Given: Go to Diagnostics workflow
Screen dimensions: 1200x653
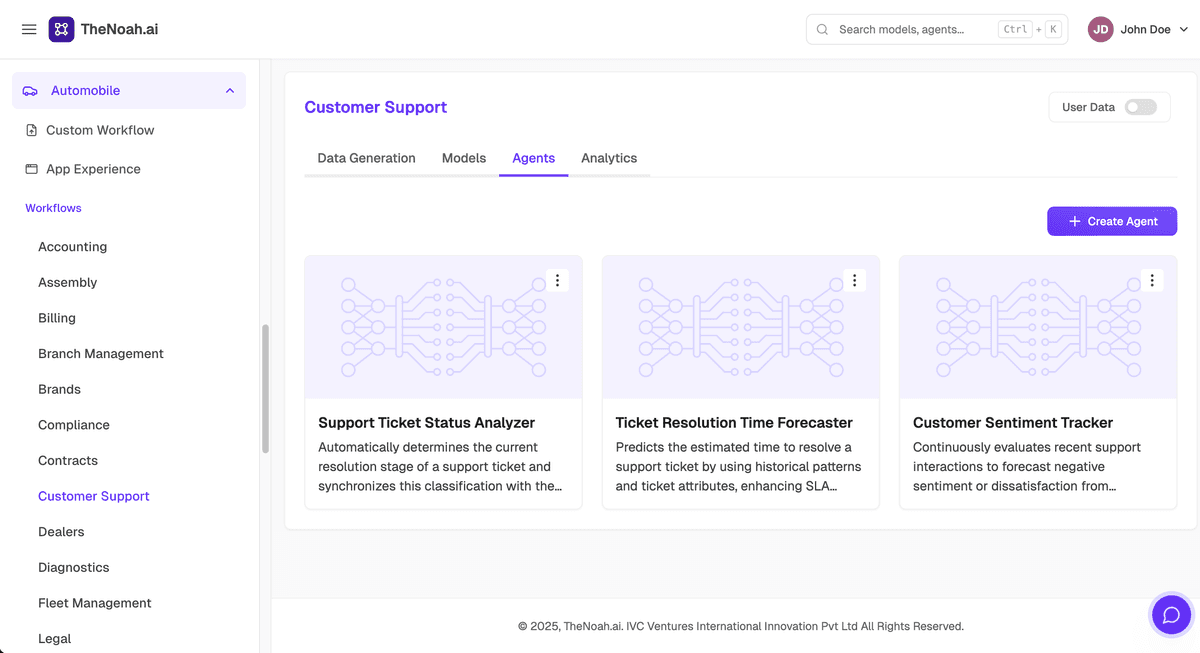Looking at the screenshot, I should pos(74,567).
